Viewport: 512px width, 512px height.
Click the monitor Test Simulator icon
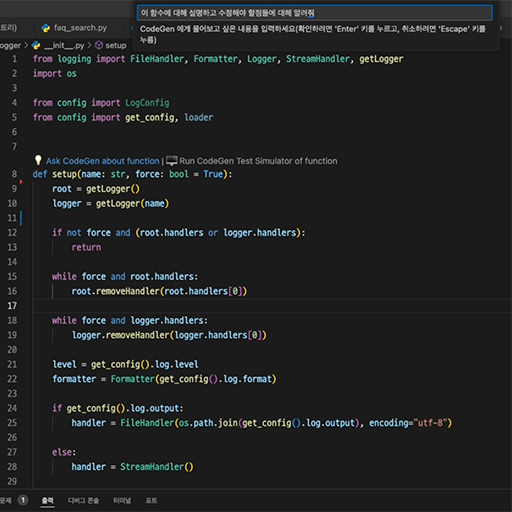(172, 161)
